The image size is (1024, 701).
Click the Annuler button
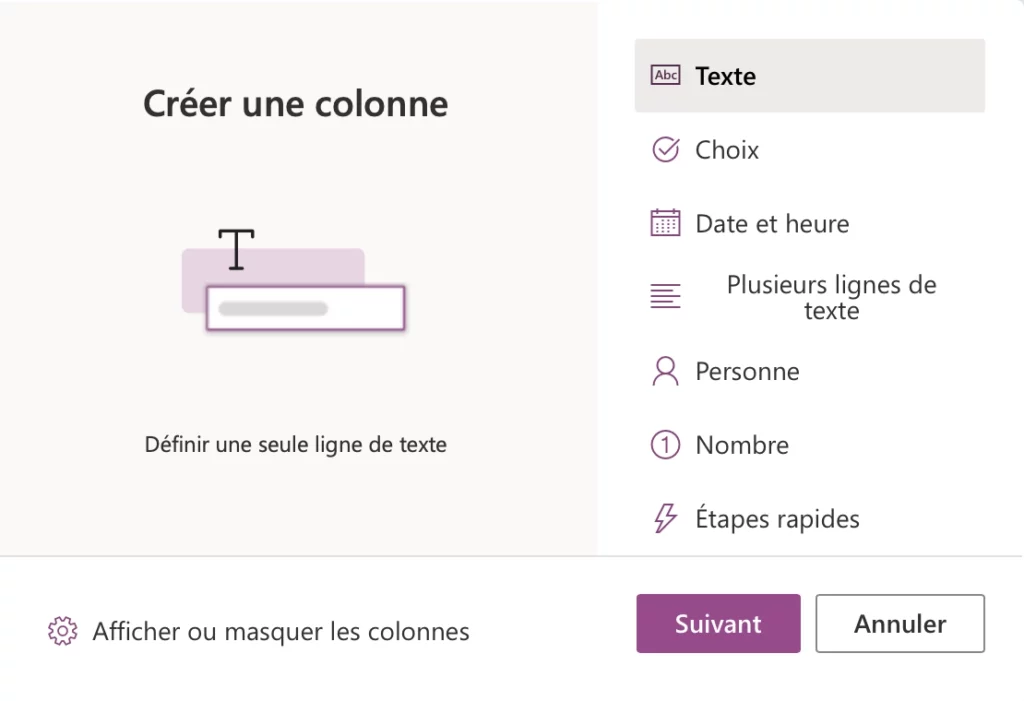tap(899, 623)
